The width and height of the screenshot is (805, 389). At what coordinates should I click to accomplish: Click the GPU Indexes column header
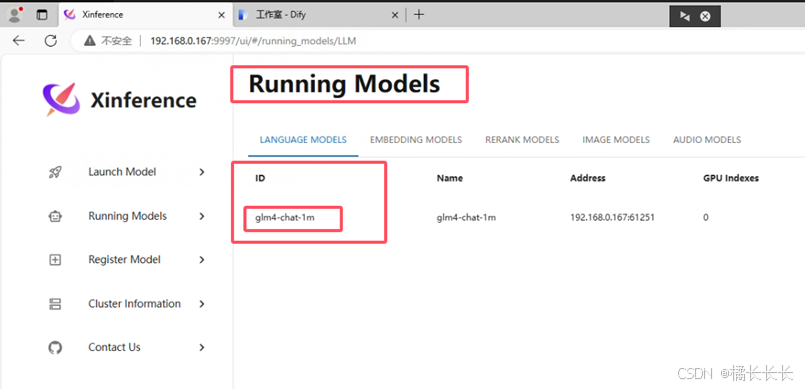click(731, 179)
